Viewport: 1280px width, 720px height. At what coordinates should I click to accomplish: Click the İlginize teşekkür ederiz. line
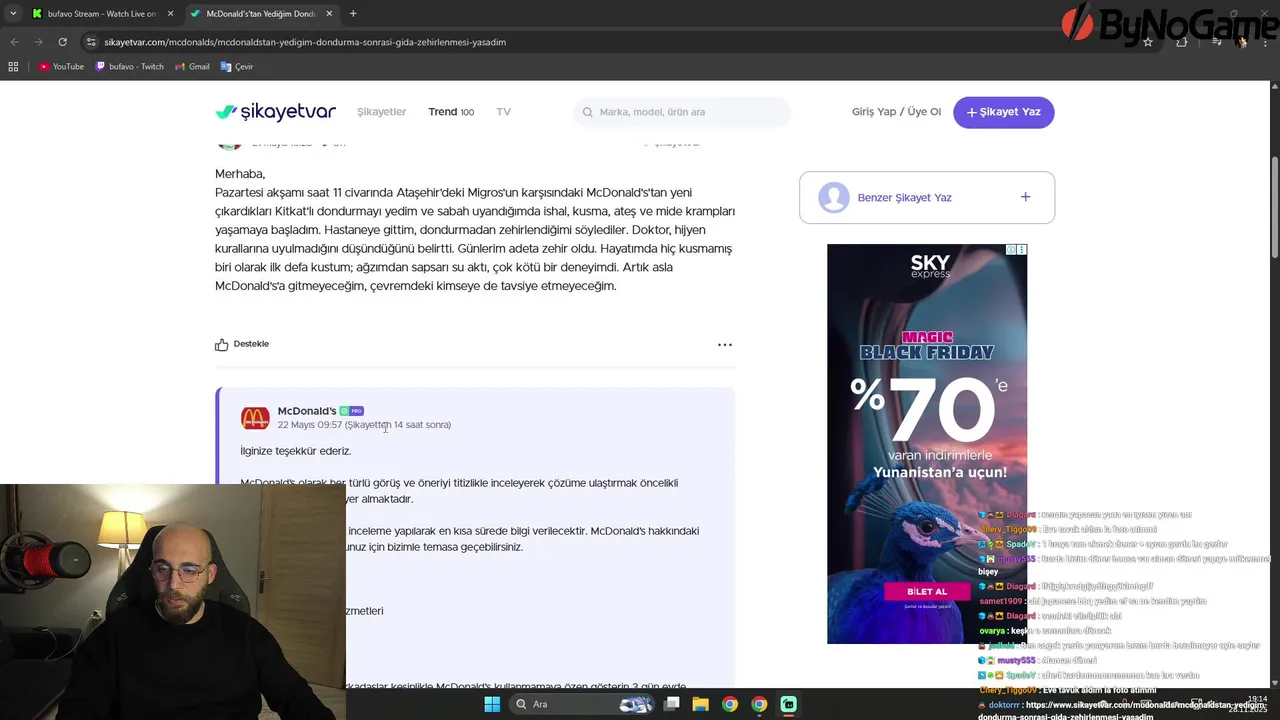point(296,451)
